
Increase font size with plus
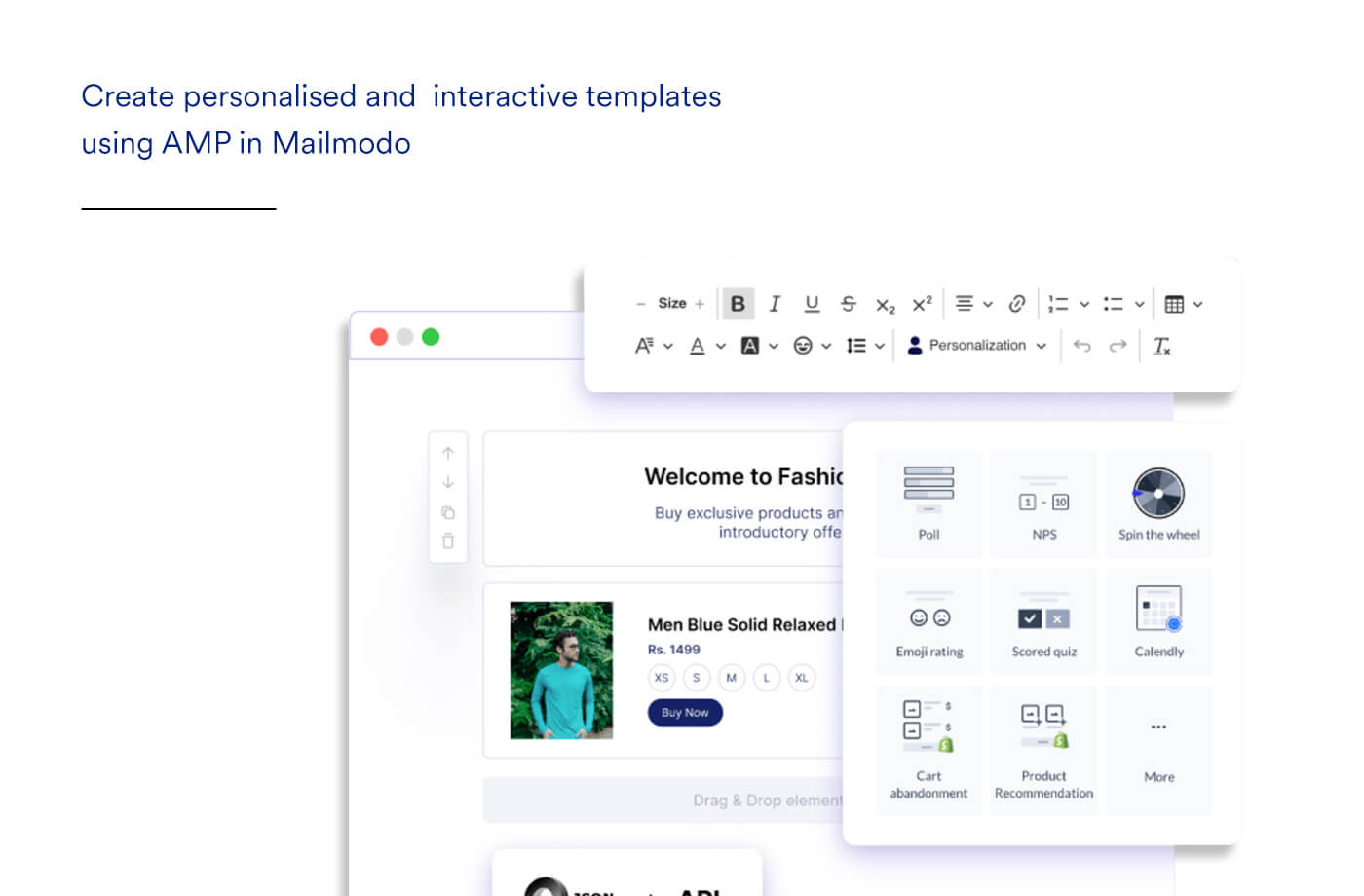click(x=700, y=304)
